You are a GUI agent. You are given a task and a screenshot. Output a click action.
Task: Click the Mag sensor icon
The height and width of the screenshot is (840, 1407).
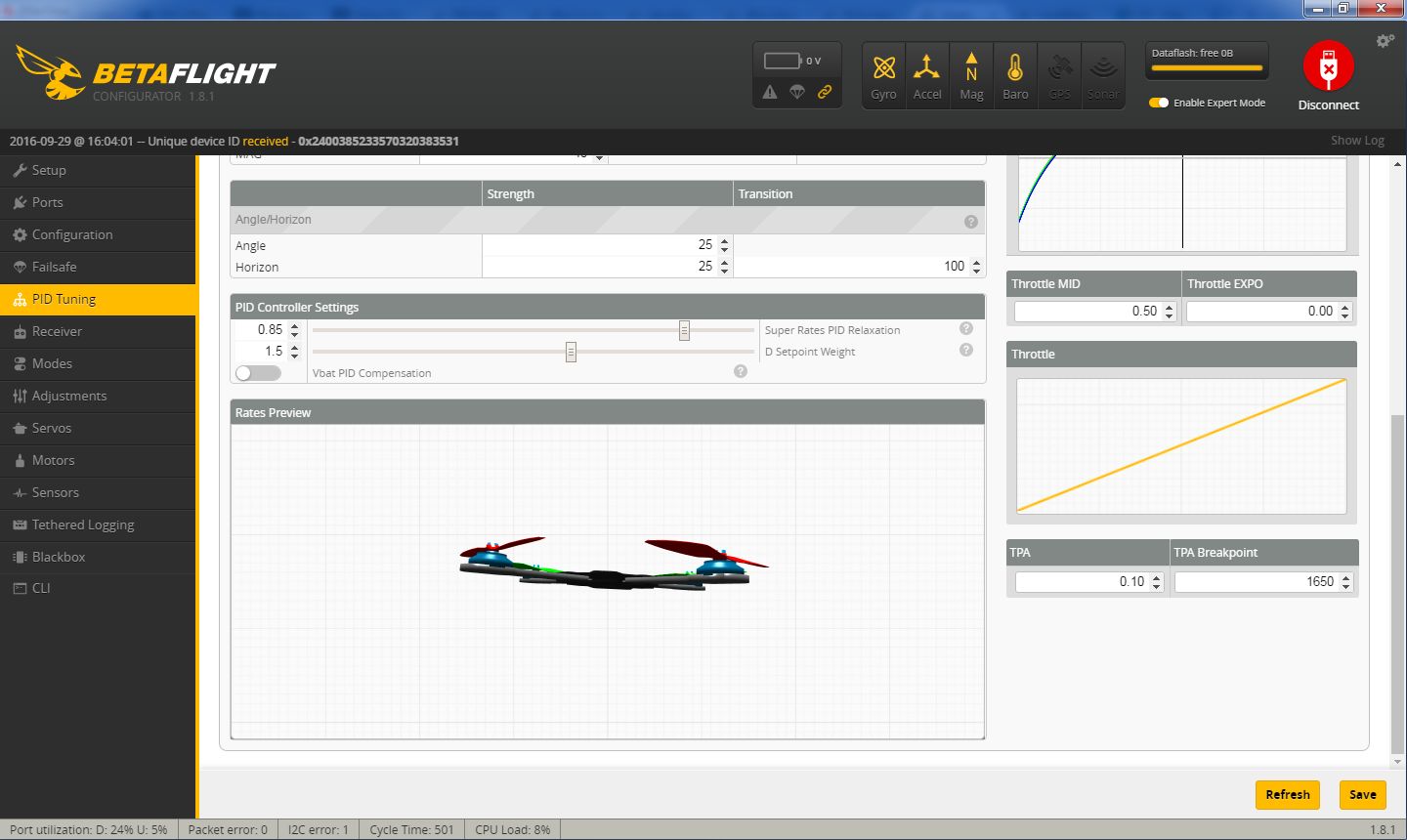point(971,75)
